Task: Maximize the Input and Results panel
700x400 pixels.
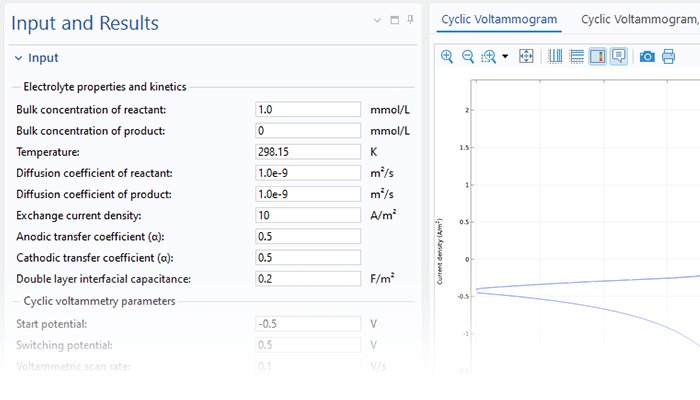Action: [x=395, y=20]
